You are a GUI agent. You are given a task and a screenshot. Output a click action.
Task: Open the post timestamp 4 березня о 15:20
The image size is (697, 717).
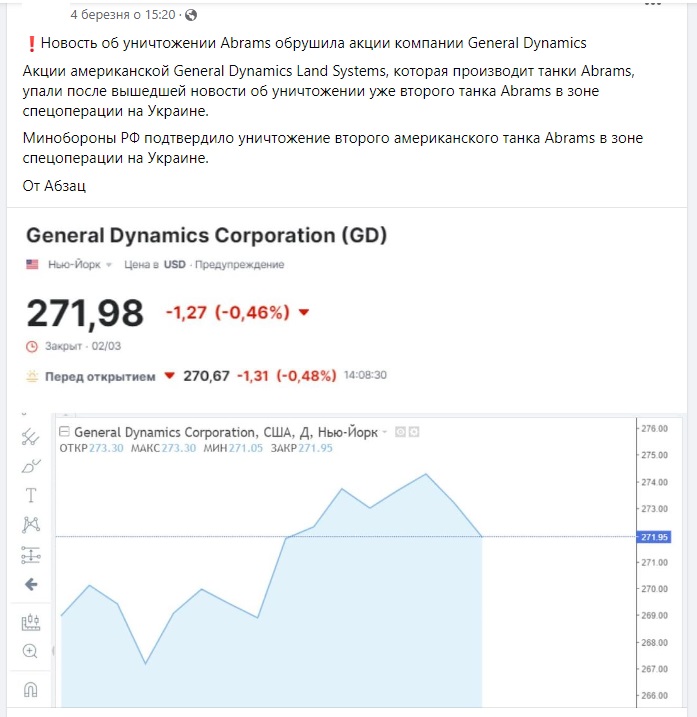123,15
